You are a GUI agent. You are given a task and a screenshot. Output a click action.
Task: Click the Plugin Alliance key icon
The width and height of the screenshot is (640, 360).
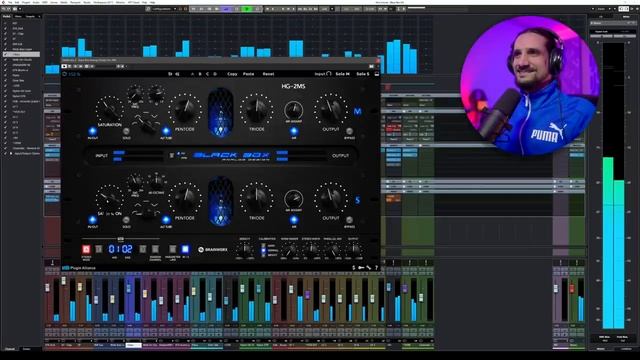[361, 268]
